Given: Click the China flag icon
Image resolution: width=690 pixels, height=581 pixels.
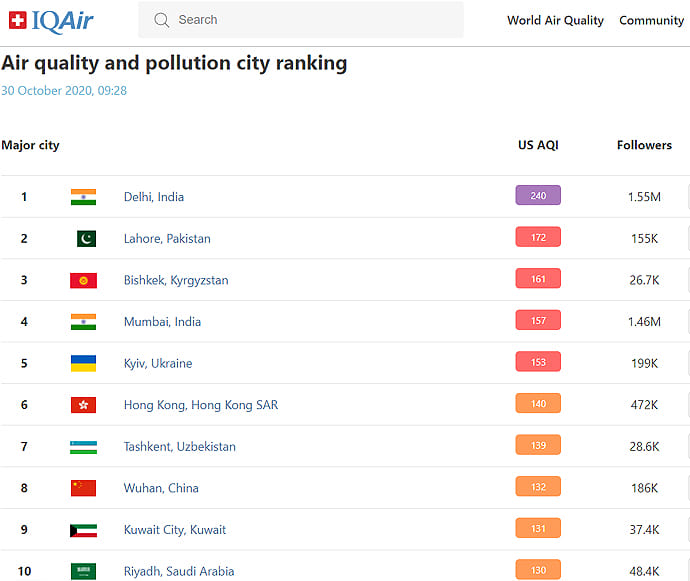Looking at the screenshot, I should point(83,488).
